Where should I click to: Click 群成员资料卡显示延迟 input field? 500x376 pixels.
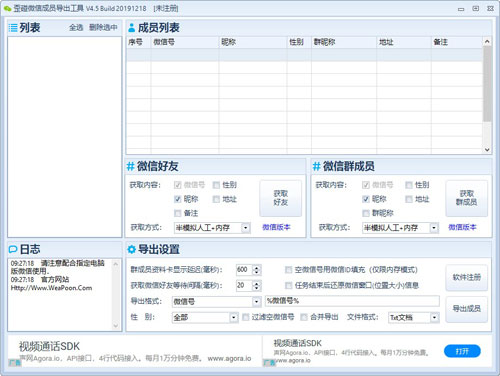click(244, 270)
